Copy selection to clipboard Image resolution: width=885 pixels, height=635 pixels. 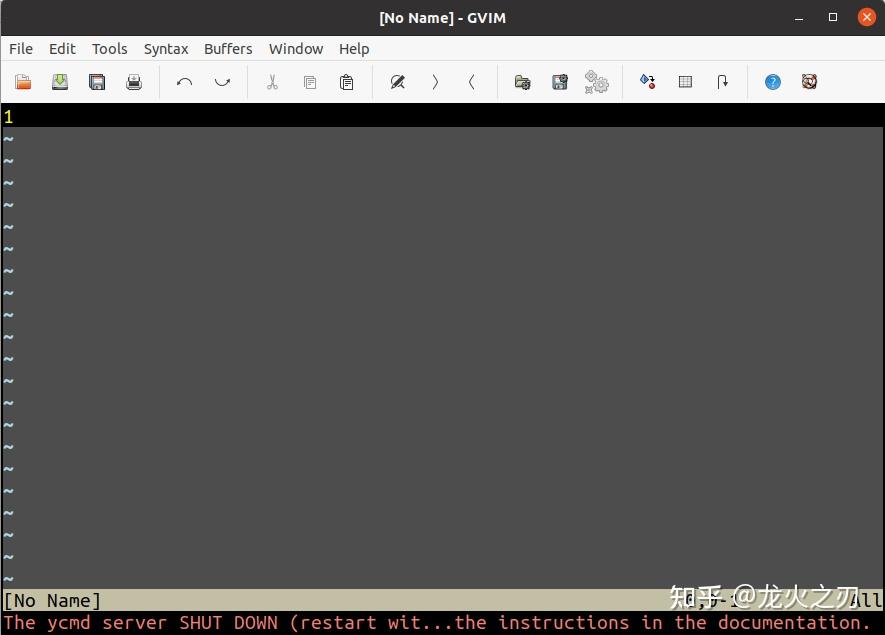click(x=309, y=82)
